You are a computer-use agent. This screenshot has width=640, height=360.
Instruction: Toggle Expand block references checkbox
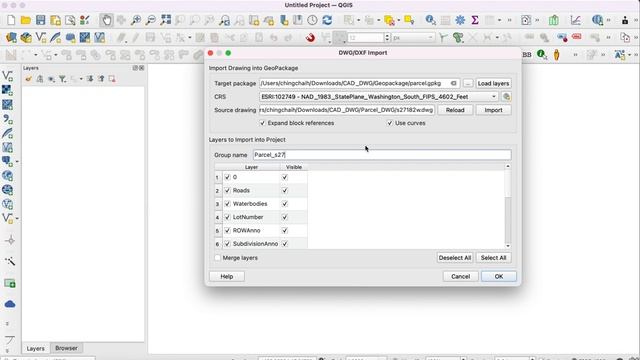pyautogui.click(x=262, y=123)
